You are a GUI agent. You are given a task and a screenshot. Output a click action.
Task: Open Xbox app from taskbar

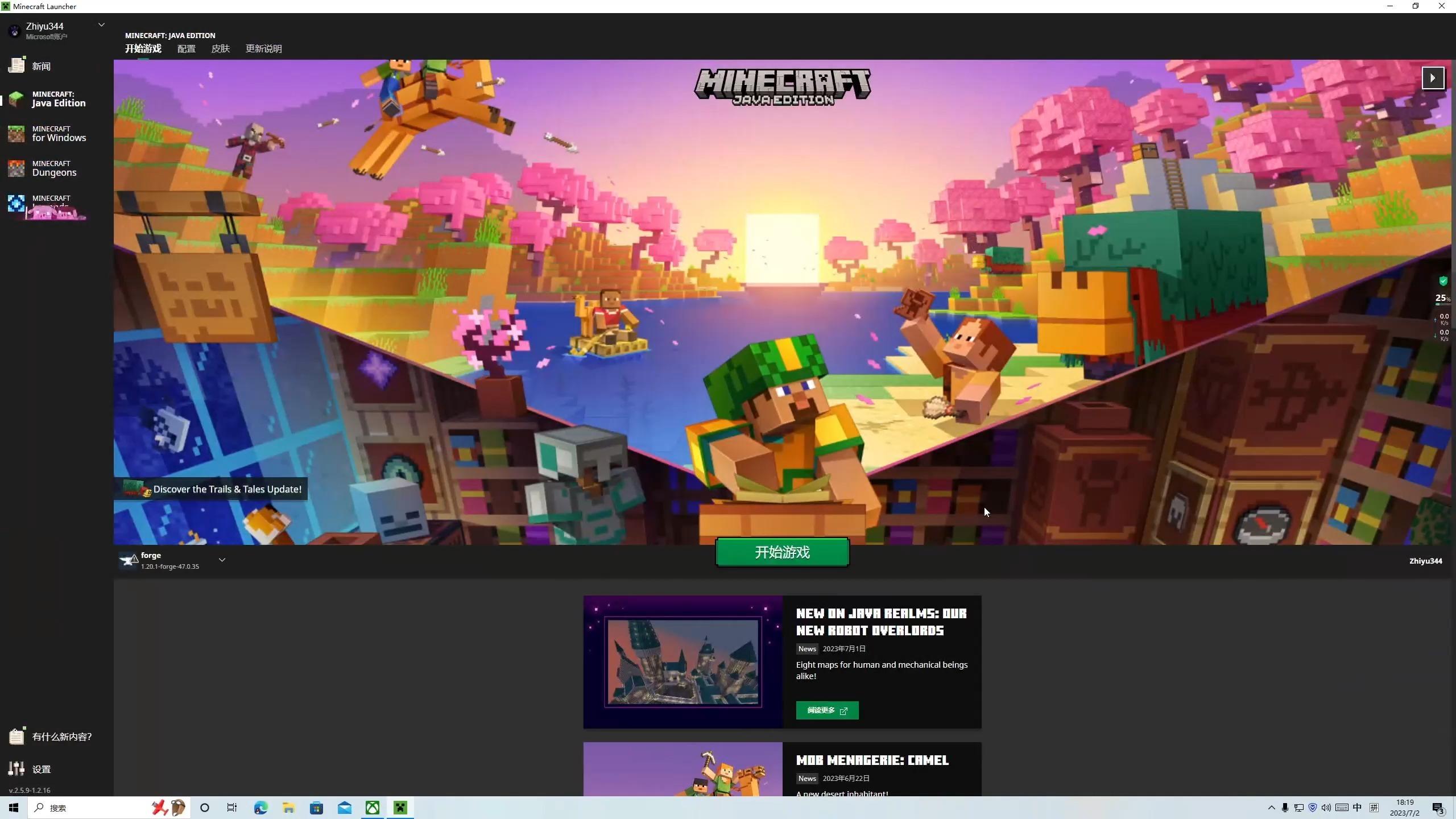point(373,808)
